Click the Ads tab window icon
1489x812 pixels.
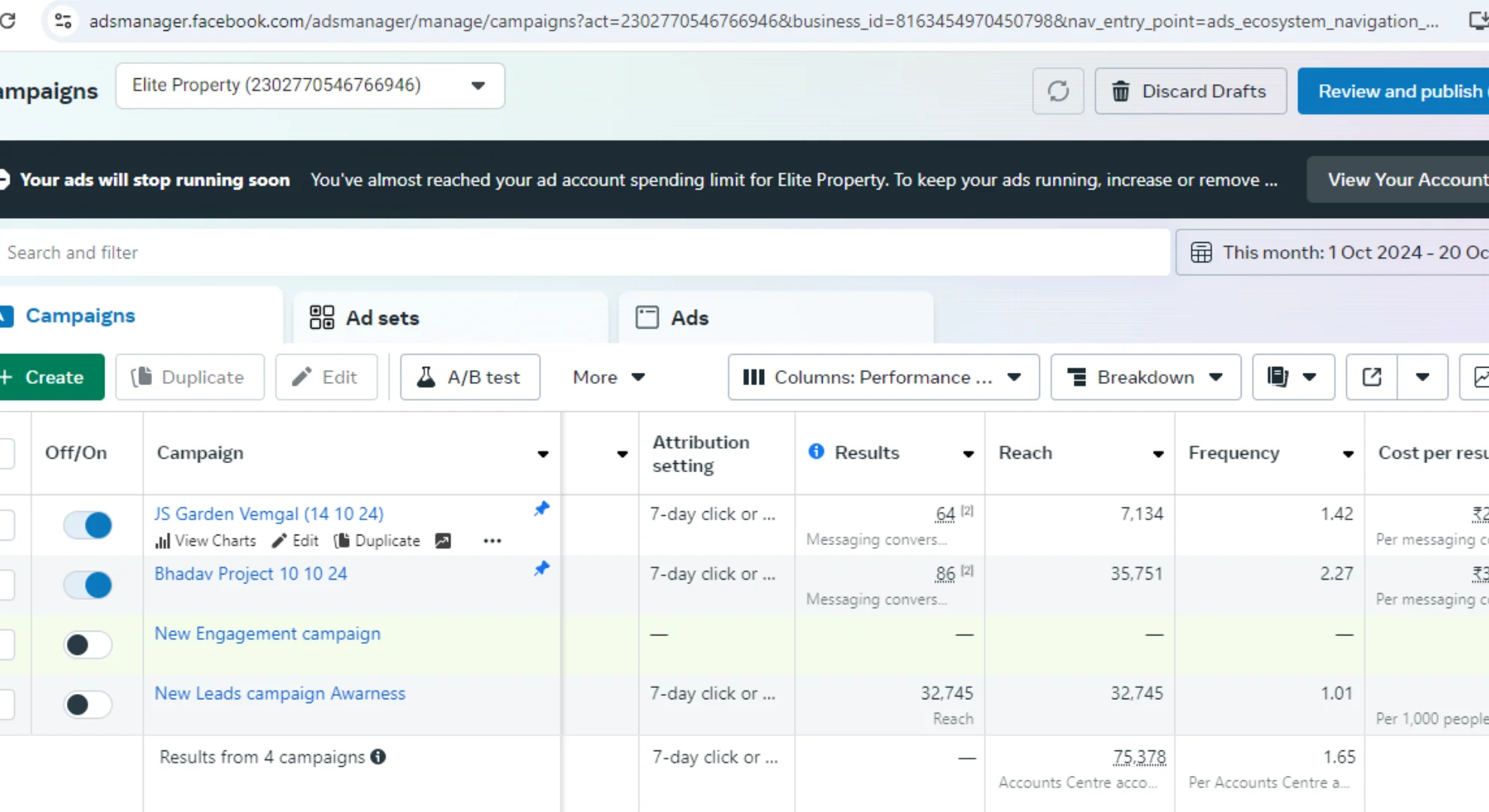pos(647,317)
